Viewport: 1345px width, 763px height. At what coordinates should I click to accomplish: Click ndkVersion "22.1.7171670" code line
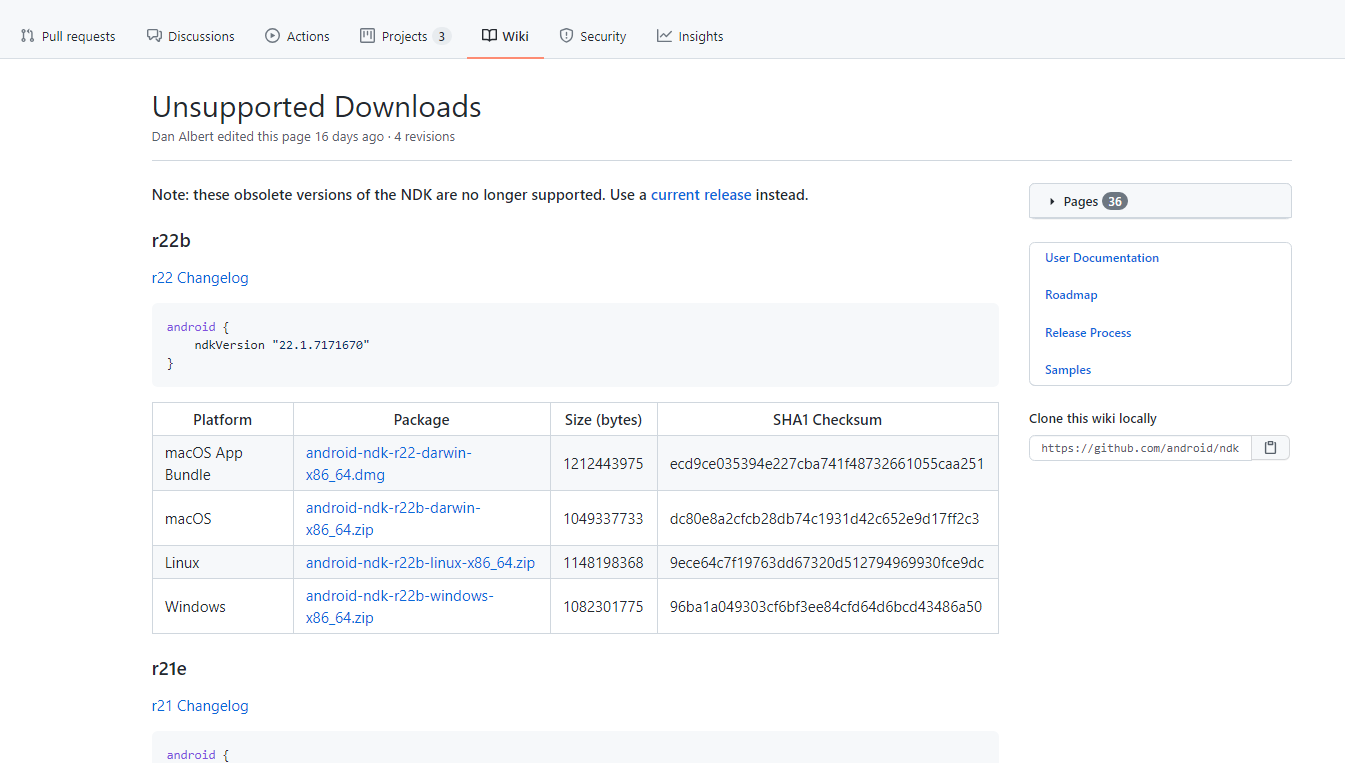point(282,345)
